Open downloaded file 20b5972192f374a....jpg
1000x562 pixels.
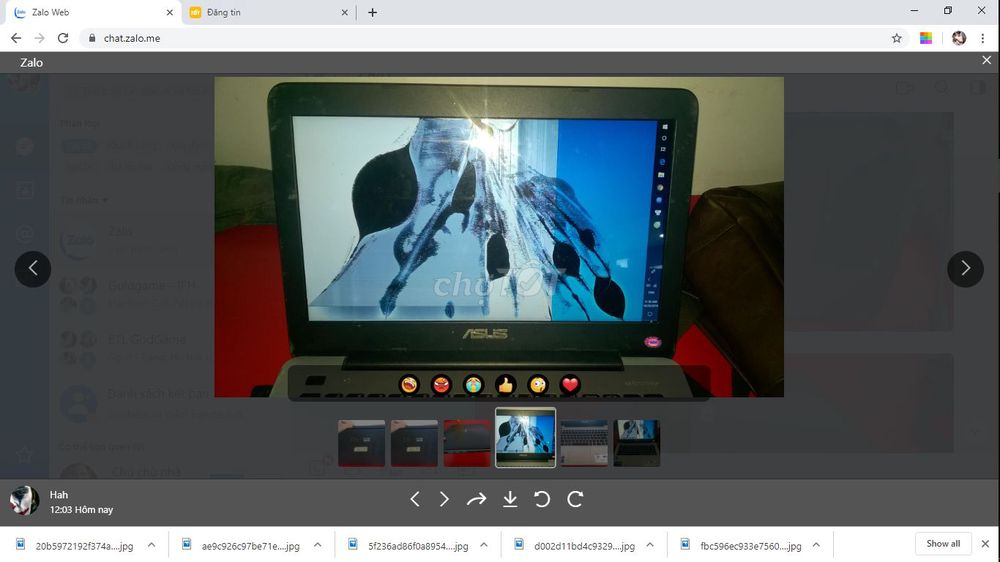[77, 545]
